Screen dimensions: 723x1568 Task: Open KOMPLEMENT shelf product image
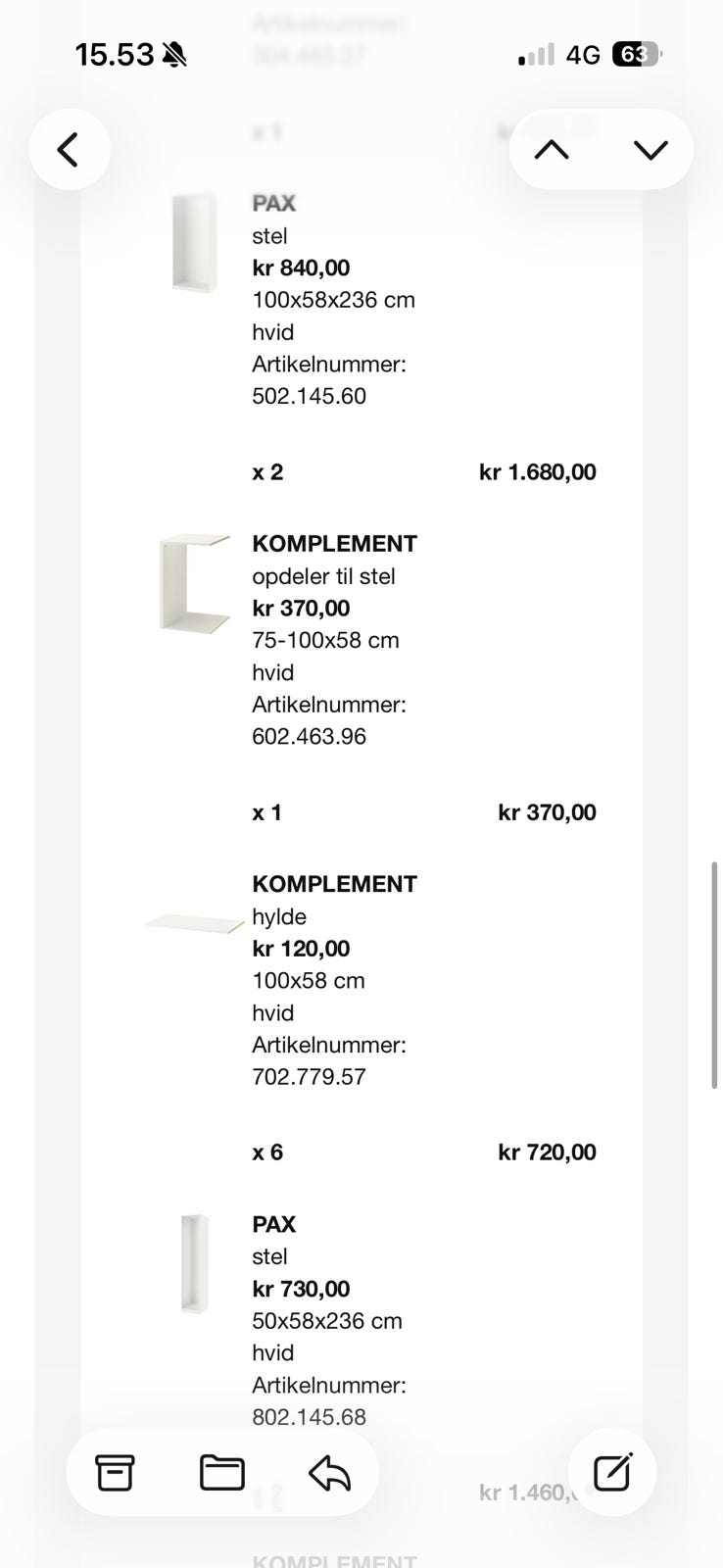click(x=194, y=923)
